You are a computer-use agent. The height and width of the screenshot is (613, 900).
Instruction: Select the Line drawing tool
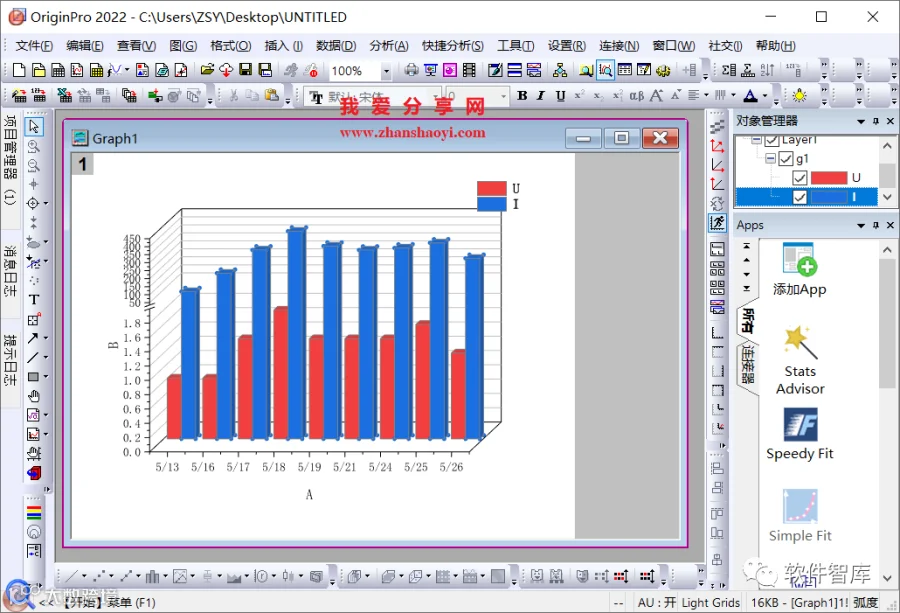[33, 357]
